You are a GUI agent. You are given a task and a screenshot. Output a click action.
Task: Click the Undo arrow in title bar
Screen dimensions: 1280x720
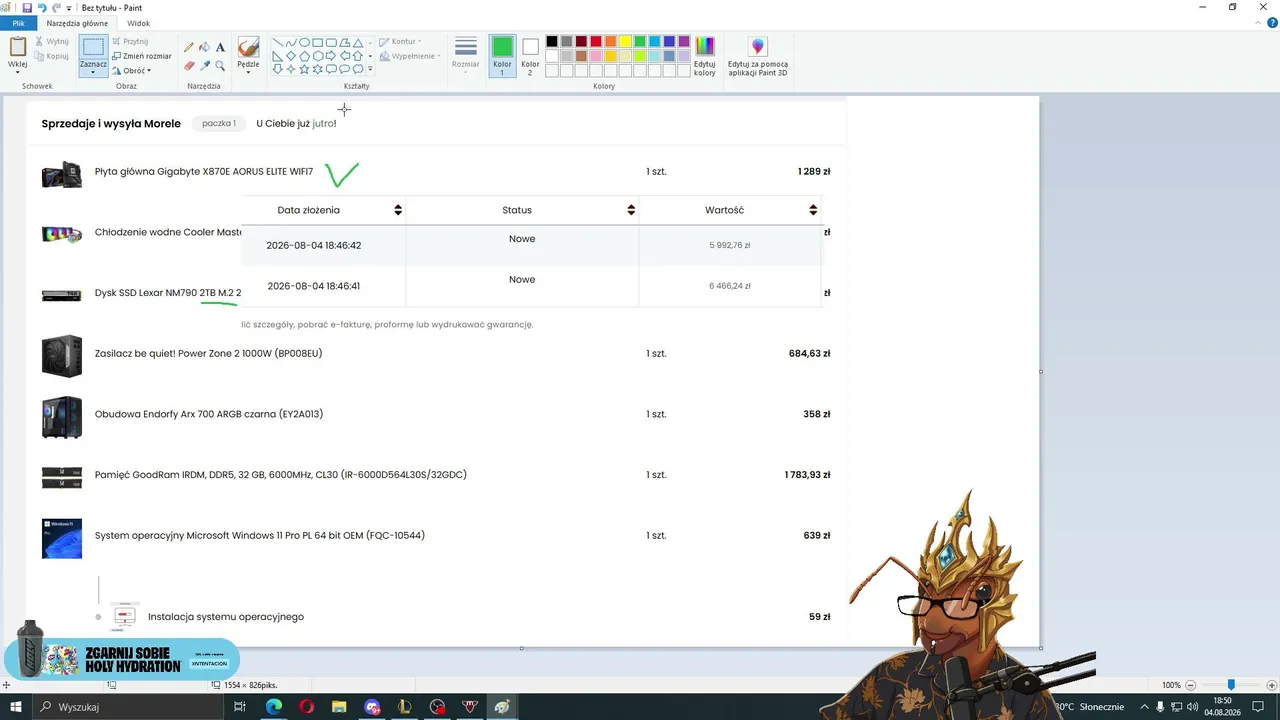click(x=42, y=7)
